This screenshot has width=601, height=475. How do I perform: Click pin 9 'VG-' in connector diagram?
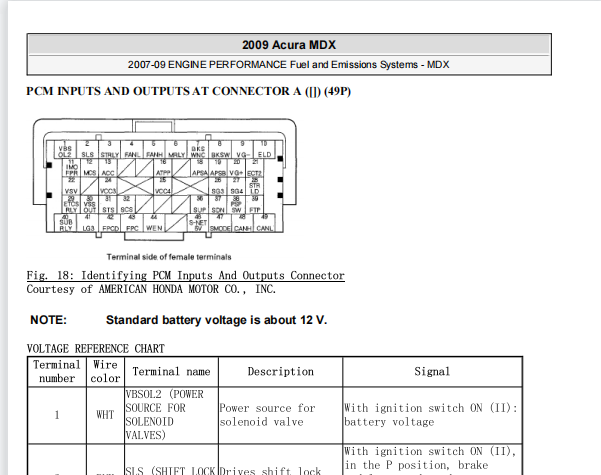[242, 149]
